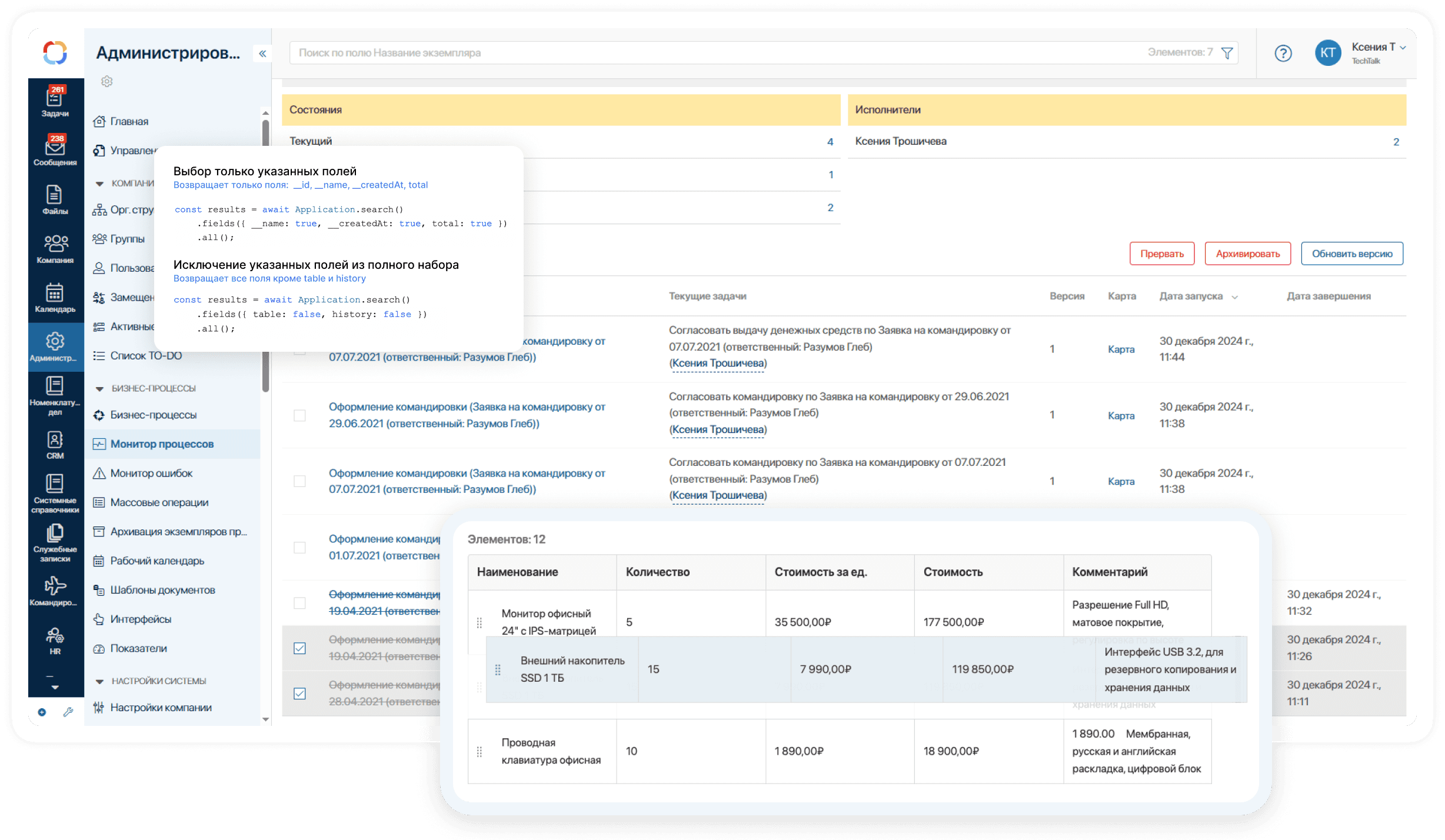This screenshot has width=1445, height=840.
Task: Expand the НАСТРОЙКИ СИСТЕМЫ section
Action: point(99,681)
